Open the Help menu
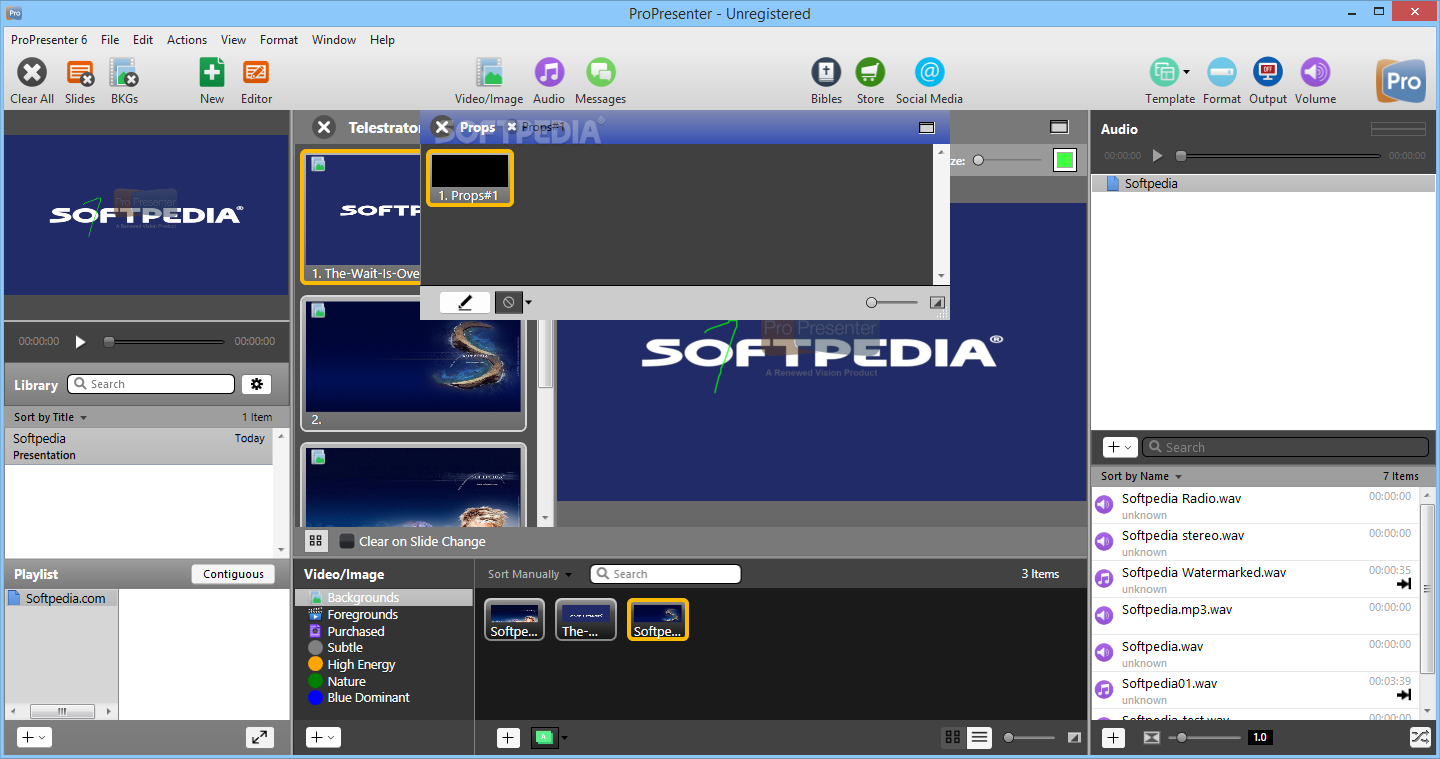 pyautogui.click(x=382, y=40)
